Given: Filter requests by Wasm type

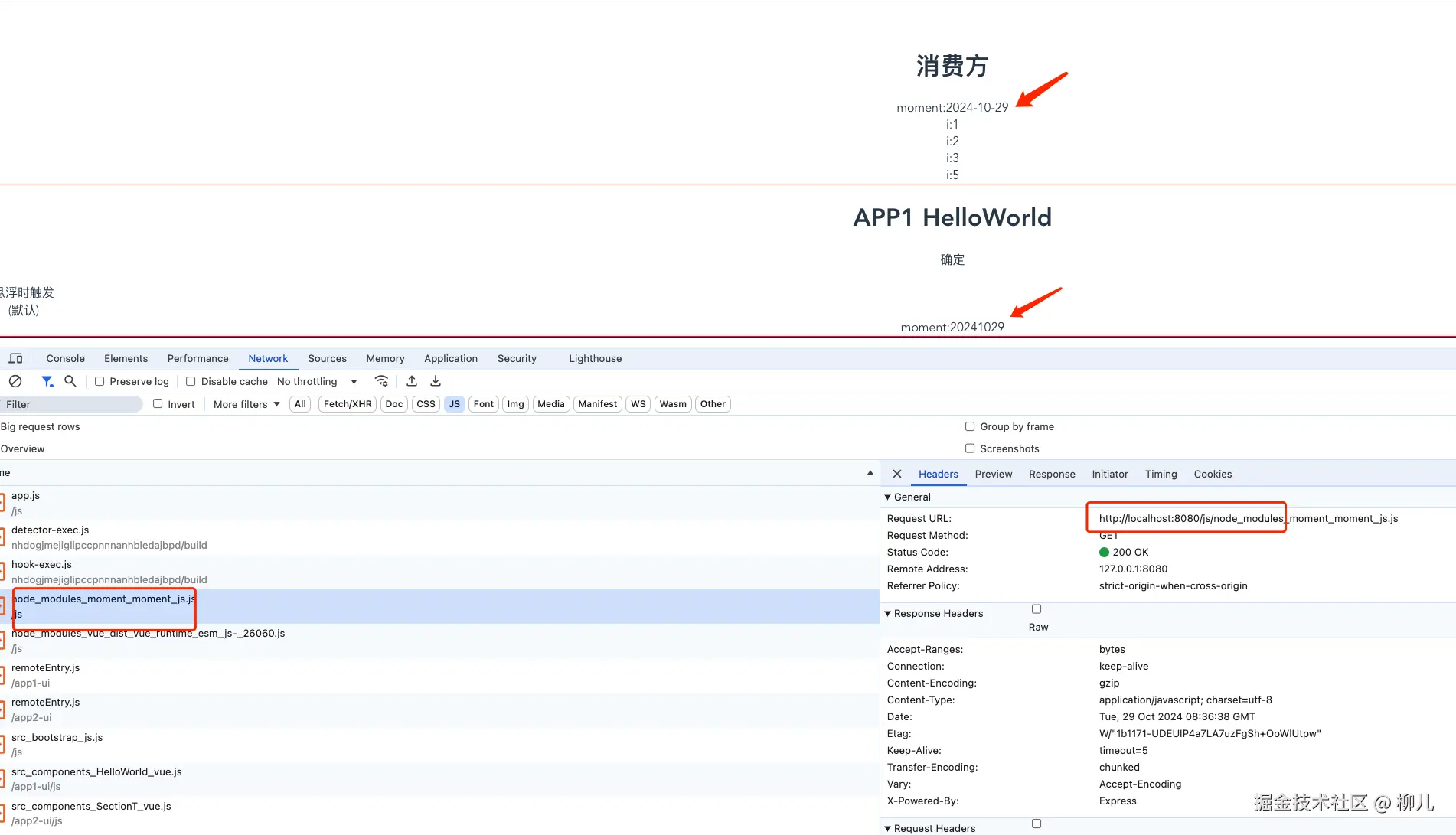Looking at the screenshot, I should click(673, 404).
